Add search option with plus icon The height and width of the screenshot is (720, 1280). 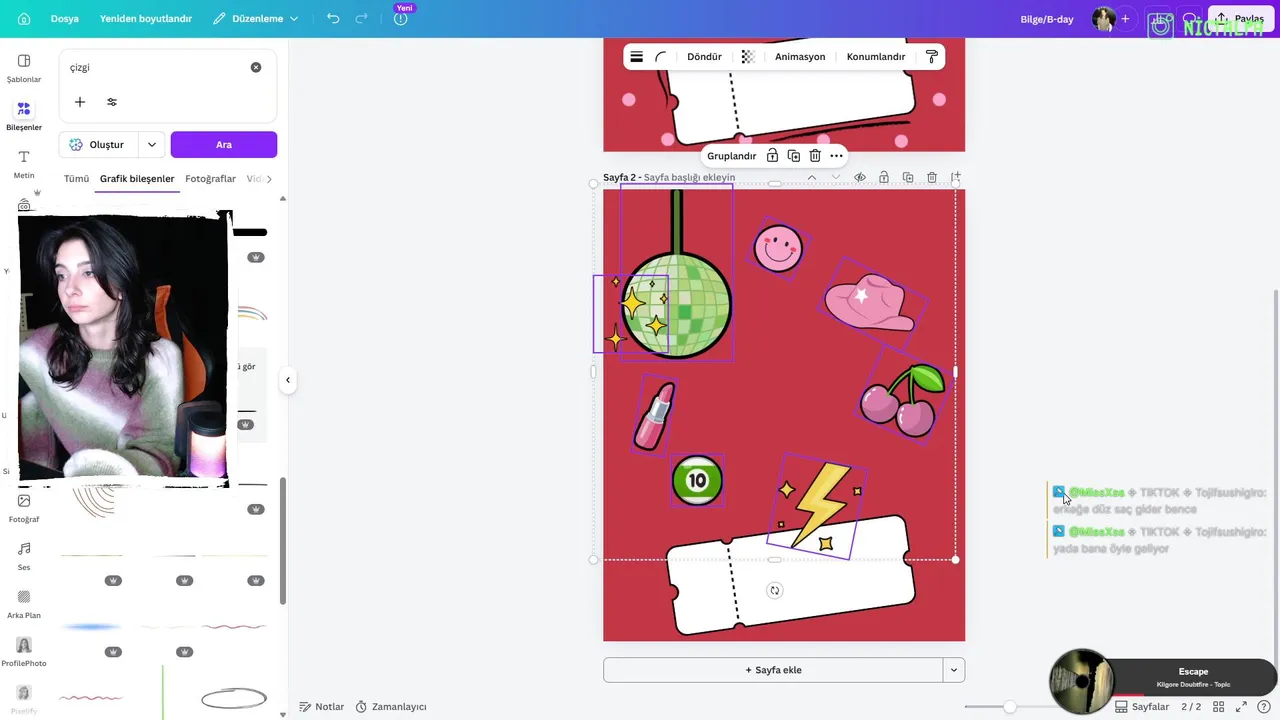coord(80,102)
